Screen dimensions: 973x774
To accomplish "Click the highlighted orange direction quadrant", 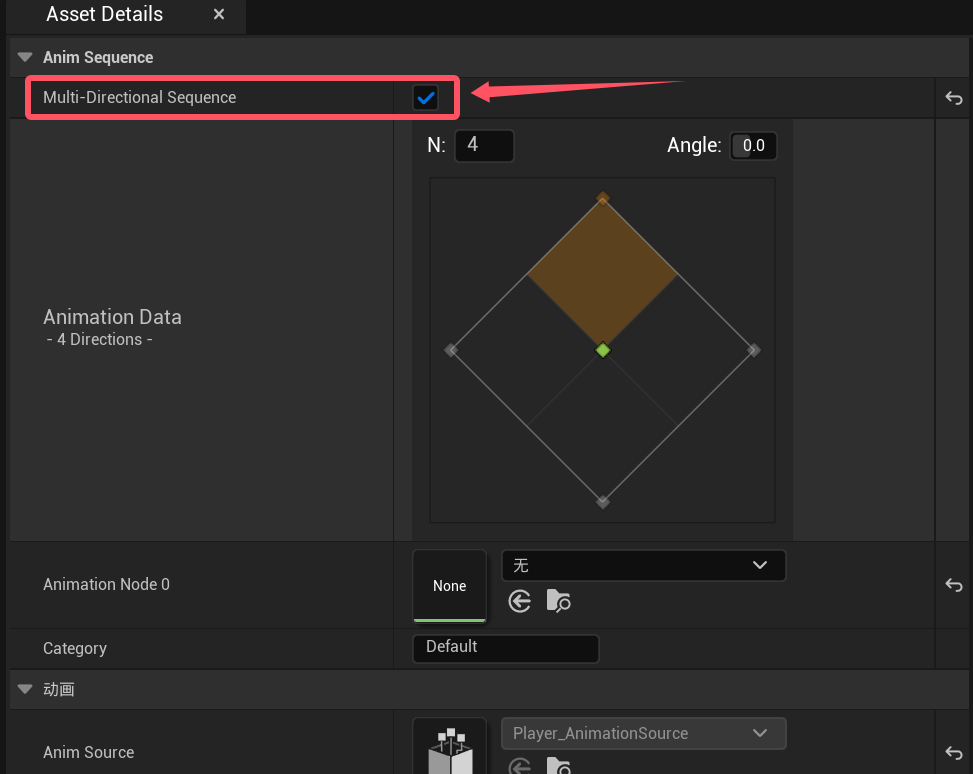I will click(603, 273).
